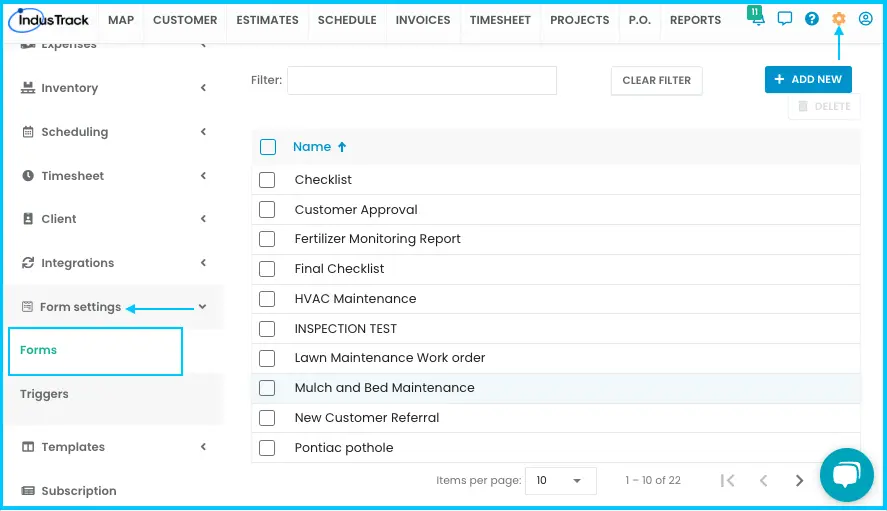Click the sort arrow beside Name

(342, 147)
